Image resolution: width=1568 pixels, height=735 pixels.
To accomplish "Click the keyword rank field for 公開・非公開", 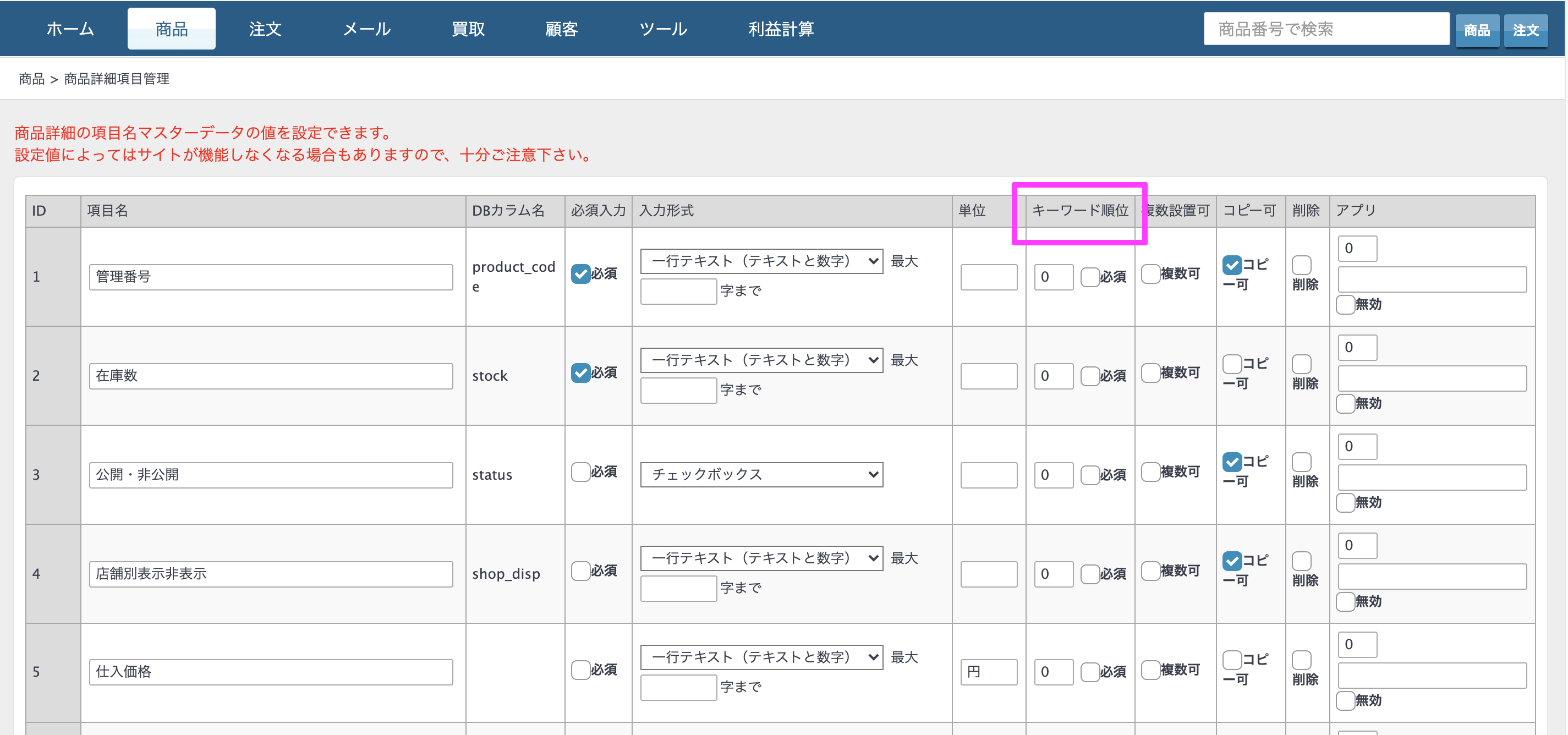I will pos(1053,475).
